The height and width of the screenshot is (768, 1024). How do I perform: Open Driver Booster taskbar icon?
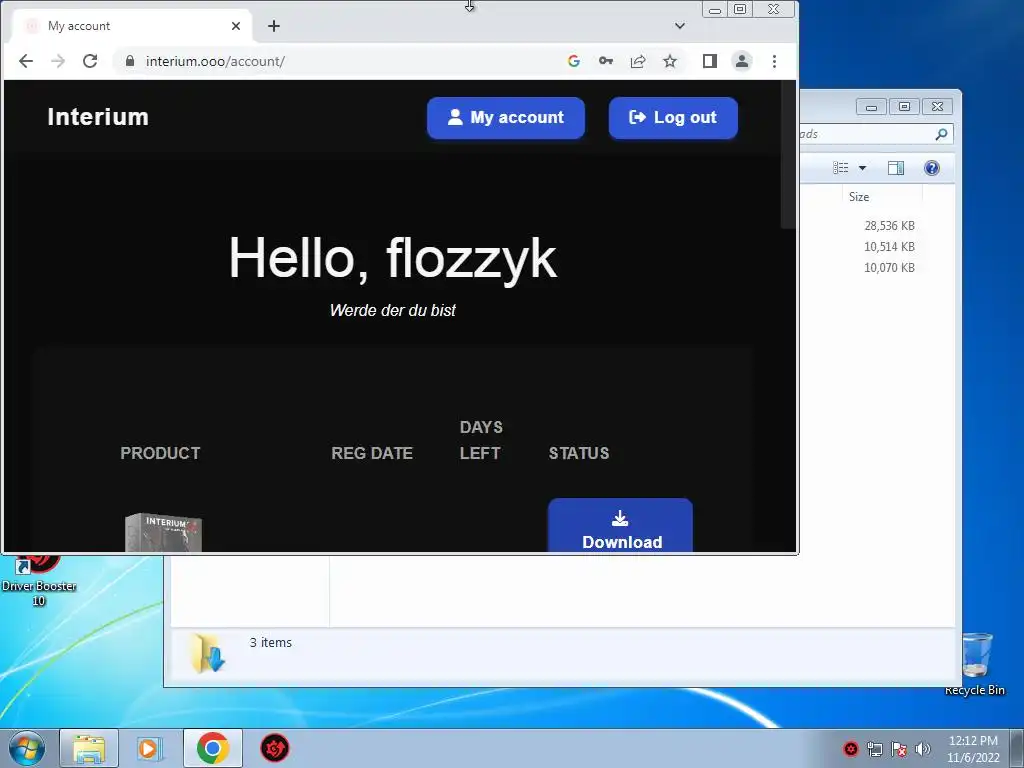click(x=275, y=748)
